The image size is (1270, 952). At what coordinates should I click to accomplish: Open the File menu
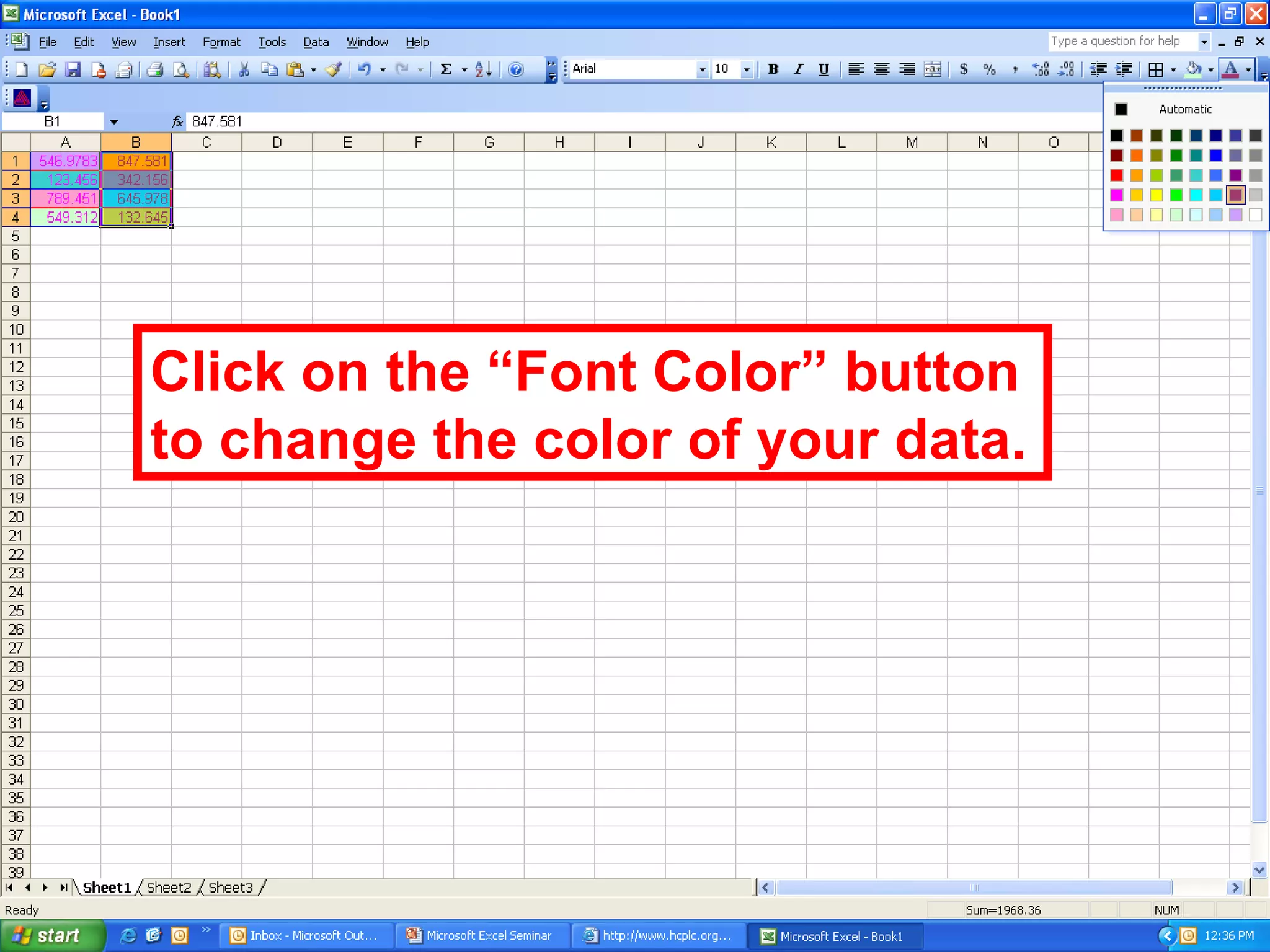(48, 42)
